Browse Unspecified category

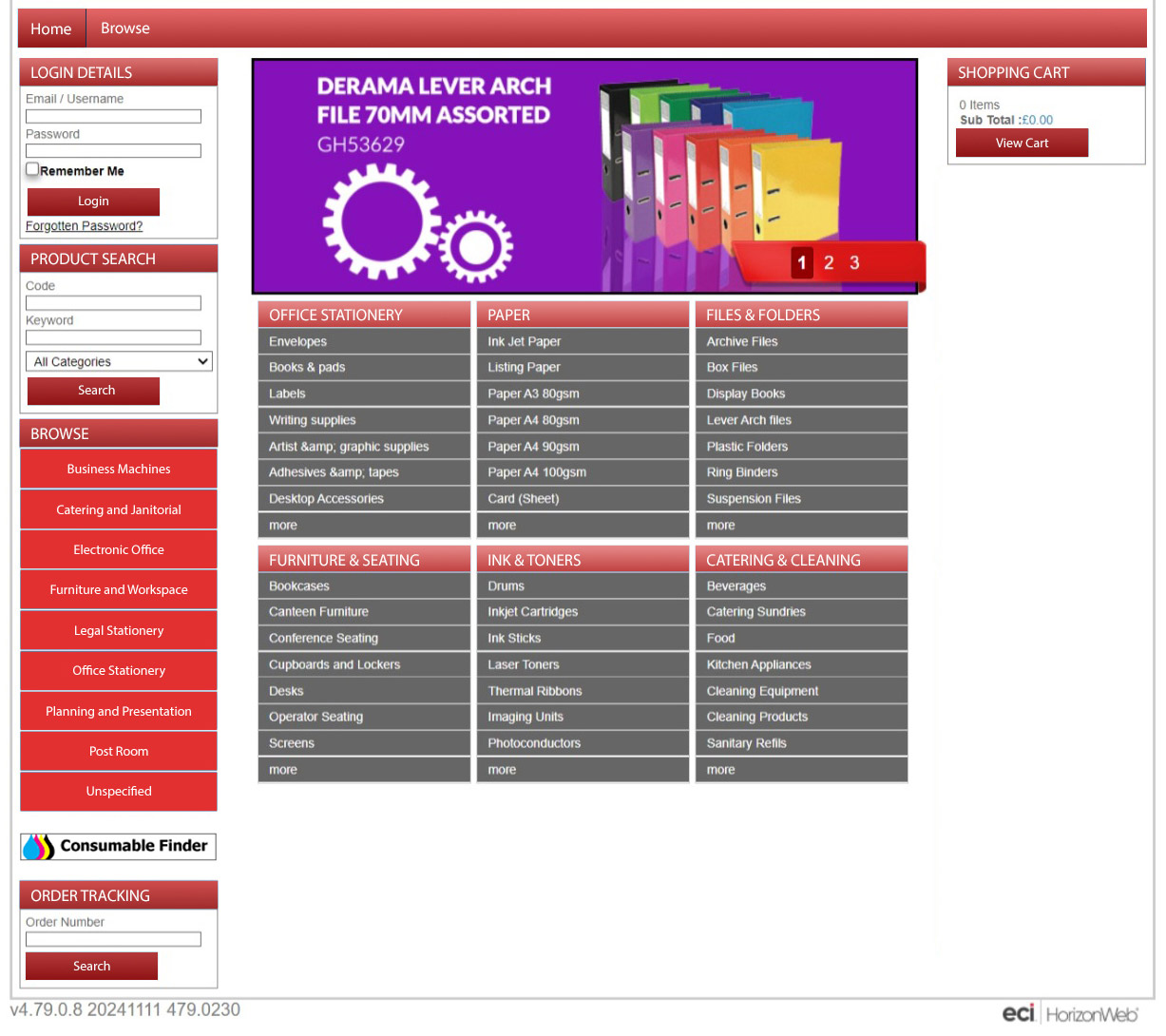(x=119, y=792)
